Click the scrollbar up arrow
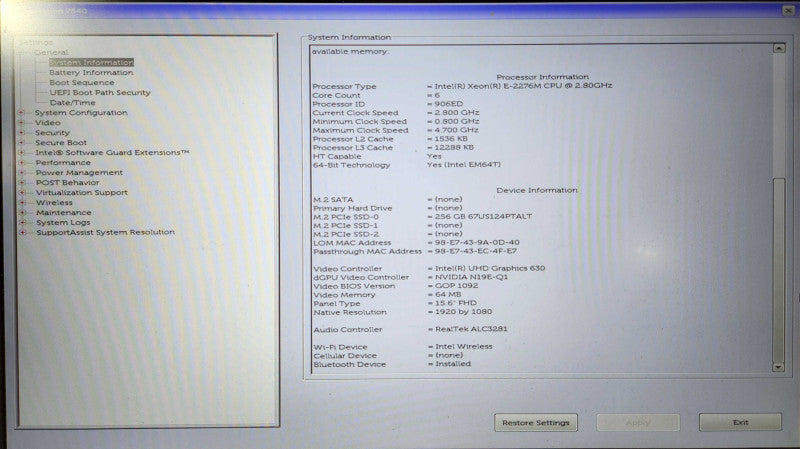The width and height of the screenshot is (800, 449). (779, 48)
